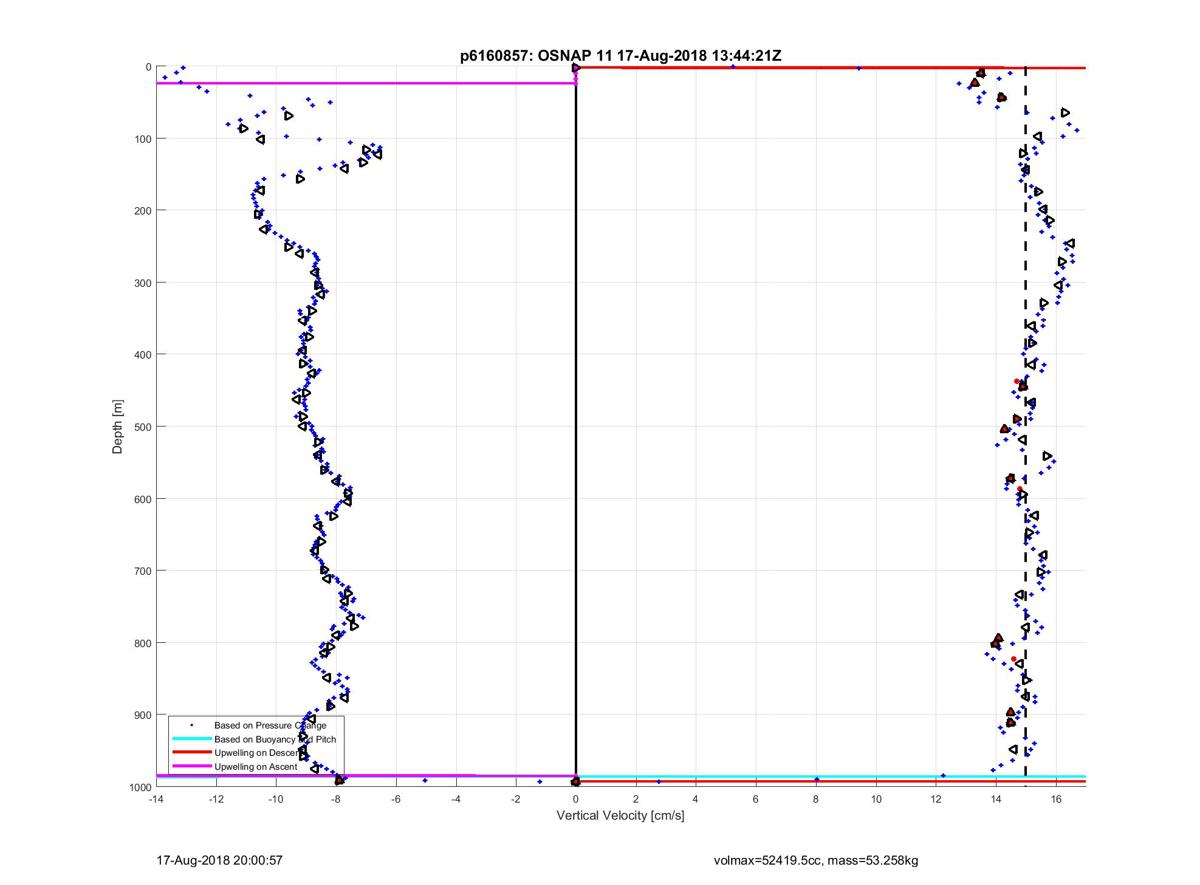The height and width of the screenshot is (885, 1200).
Task: Click the -8 velocity tick label
Action: point(335,799)
